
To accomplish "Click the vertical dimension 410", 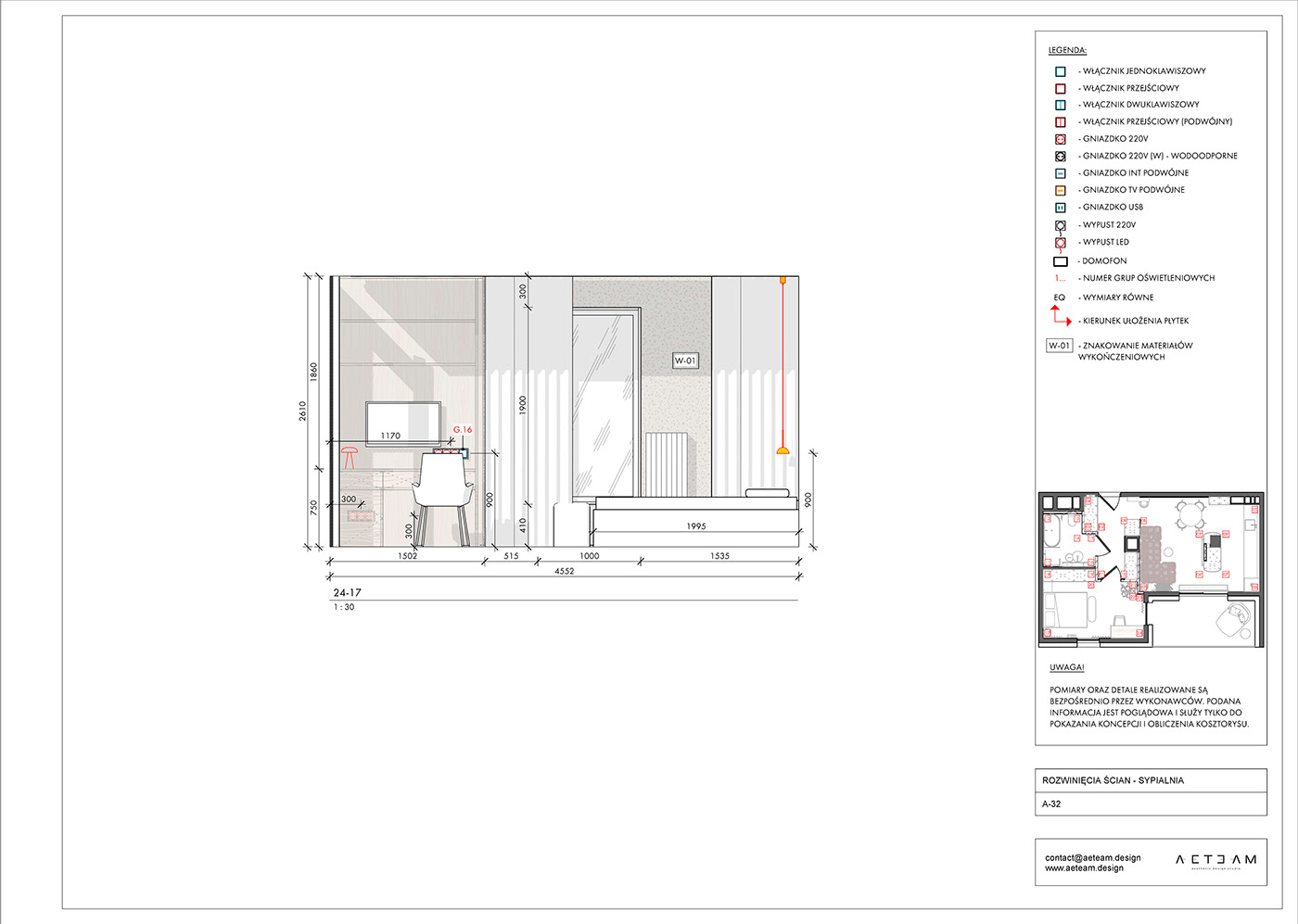I will click(522, 525).
